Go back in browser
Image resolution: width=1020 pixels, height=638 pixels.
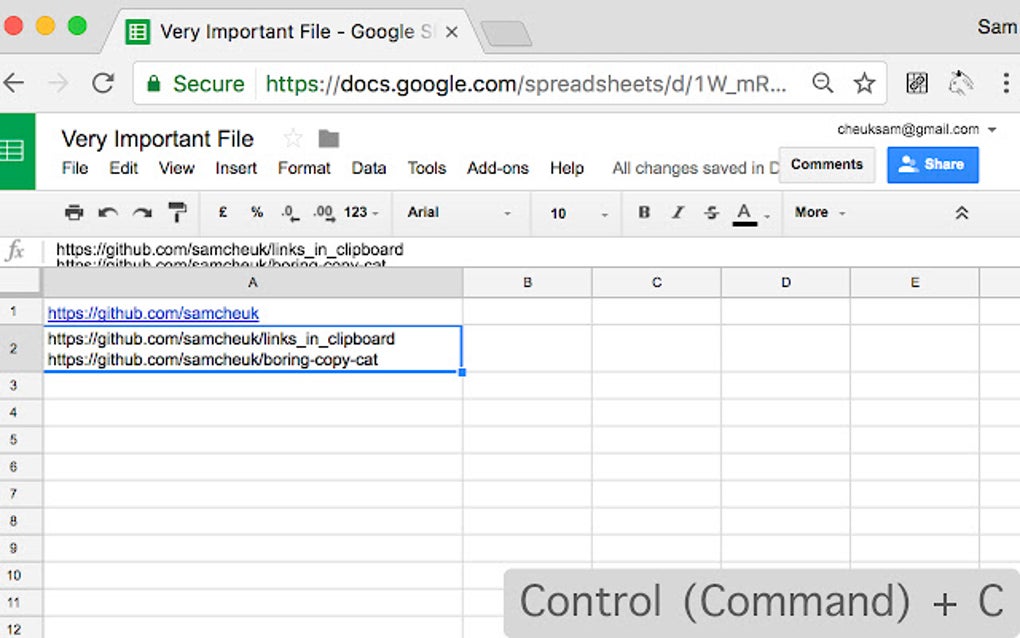click(14, 83)
